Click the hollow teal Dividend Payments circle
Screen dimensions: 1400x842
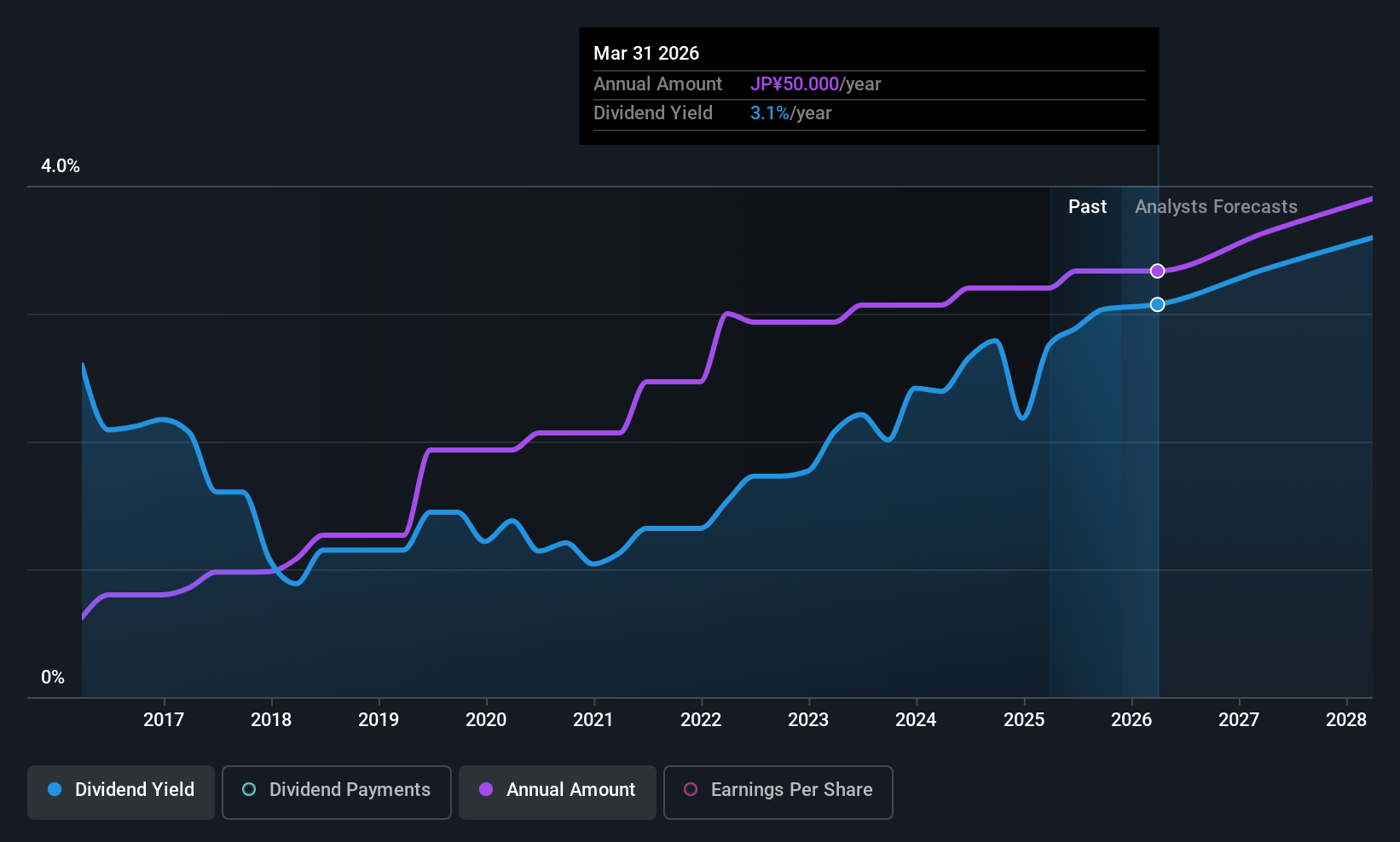249,790
